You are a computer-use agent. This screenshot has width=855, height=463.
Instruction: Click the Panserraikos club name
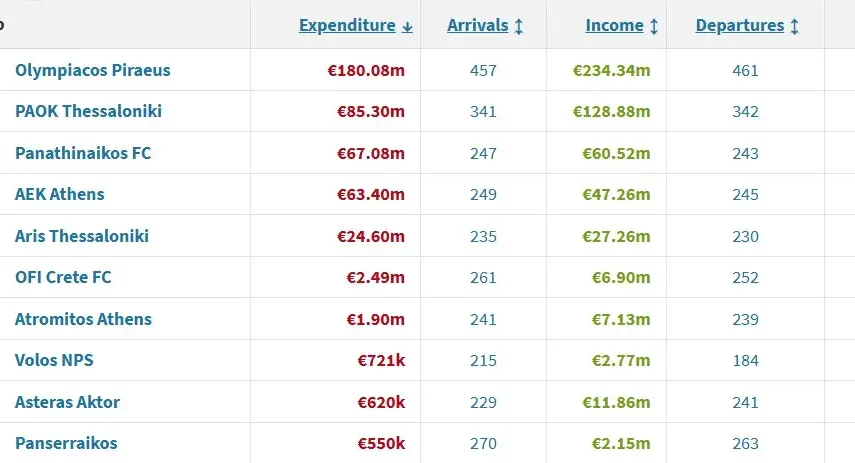(66, 443)
